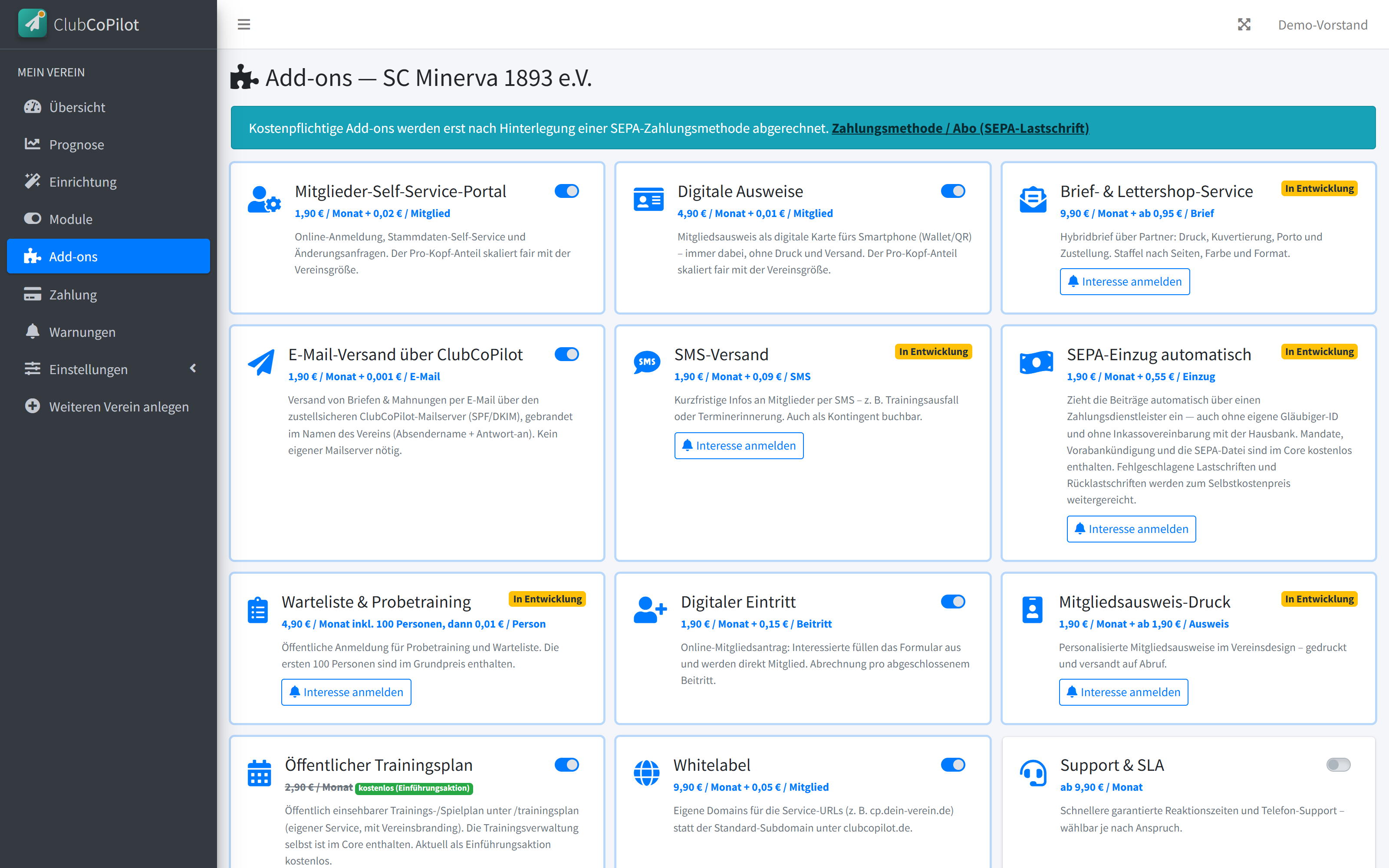Select Weiteren Verein anlegen in sidebar
The image size is (1389, 868).
(109, 407)
